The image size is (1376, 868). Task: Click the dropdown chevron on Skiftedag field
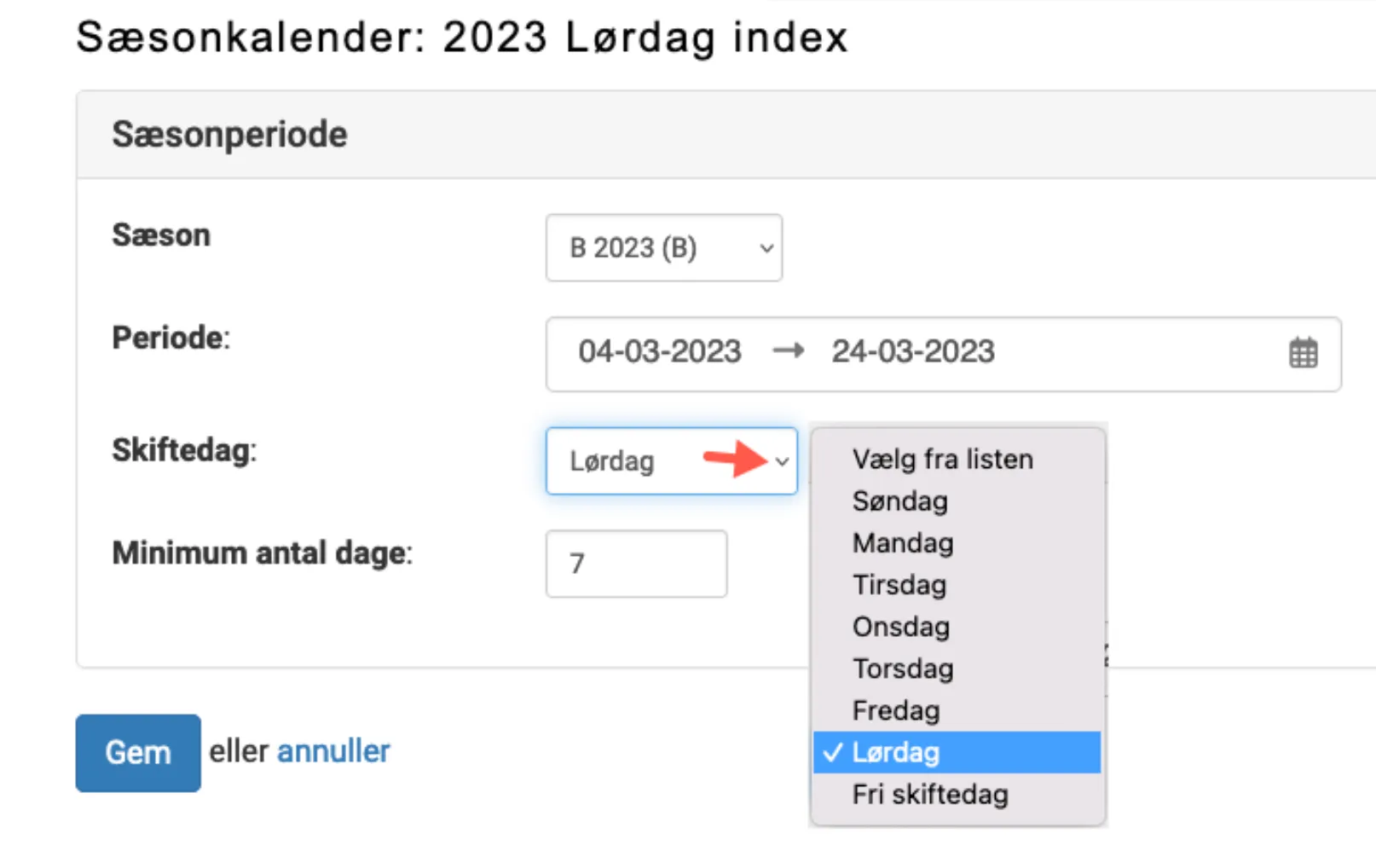(783, 461)
